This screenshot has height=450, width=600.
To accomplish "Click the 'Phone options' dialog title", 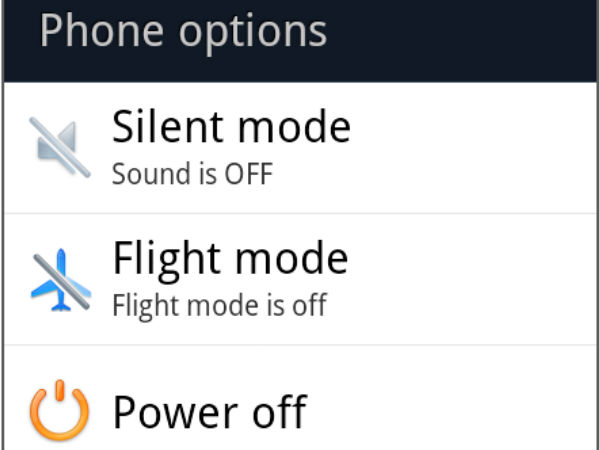I will click(183, 32).
